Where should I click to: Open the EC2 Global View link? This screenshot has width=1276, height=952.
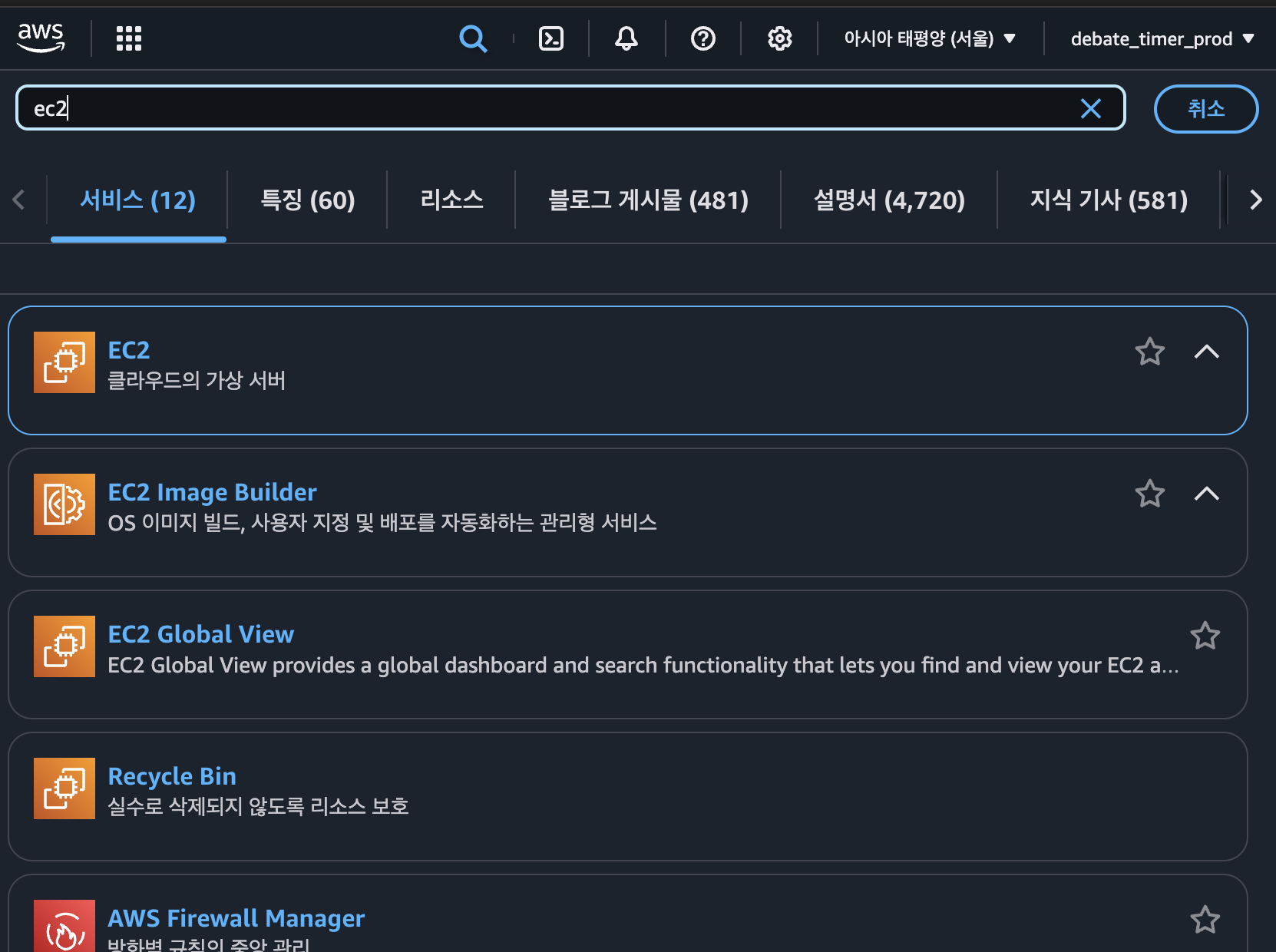[201, 634]
